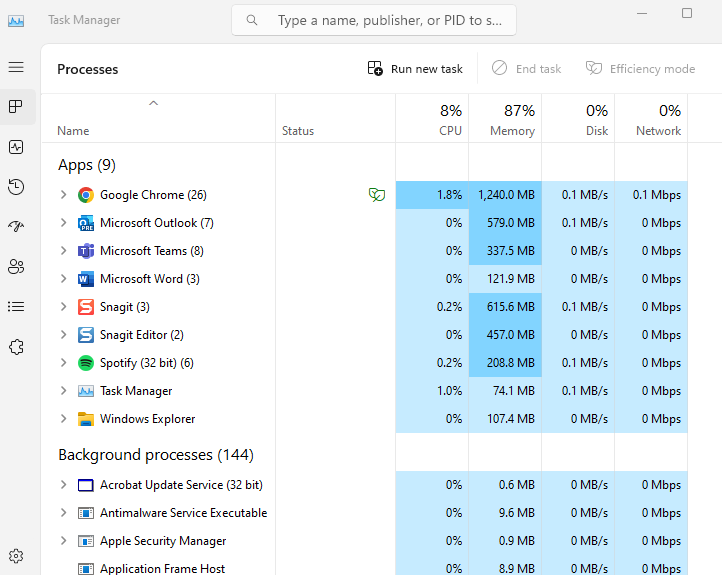This screenshot has width=722, height=575.
Task: Expand the Snagit (3) process group
Action: [x=64, y=307]
